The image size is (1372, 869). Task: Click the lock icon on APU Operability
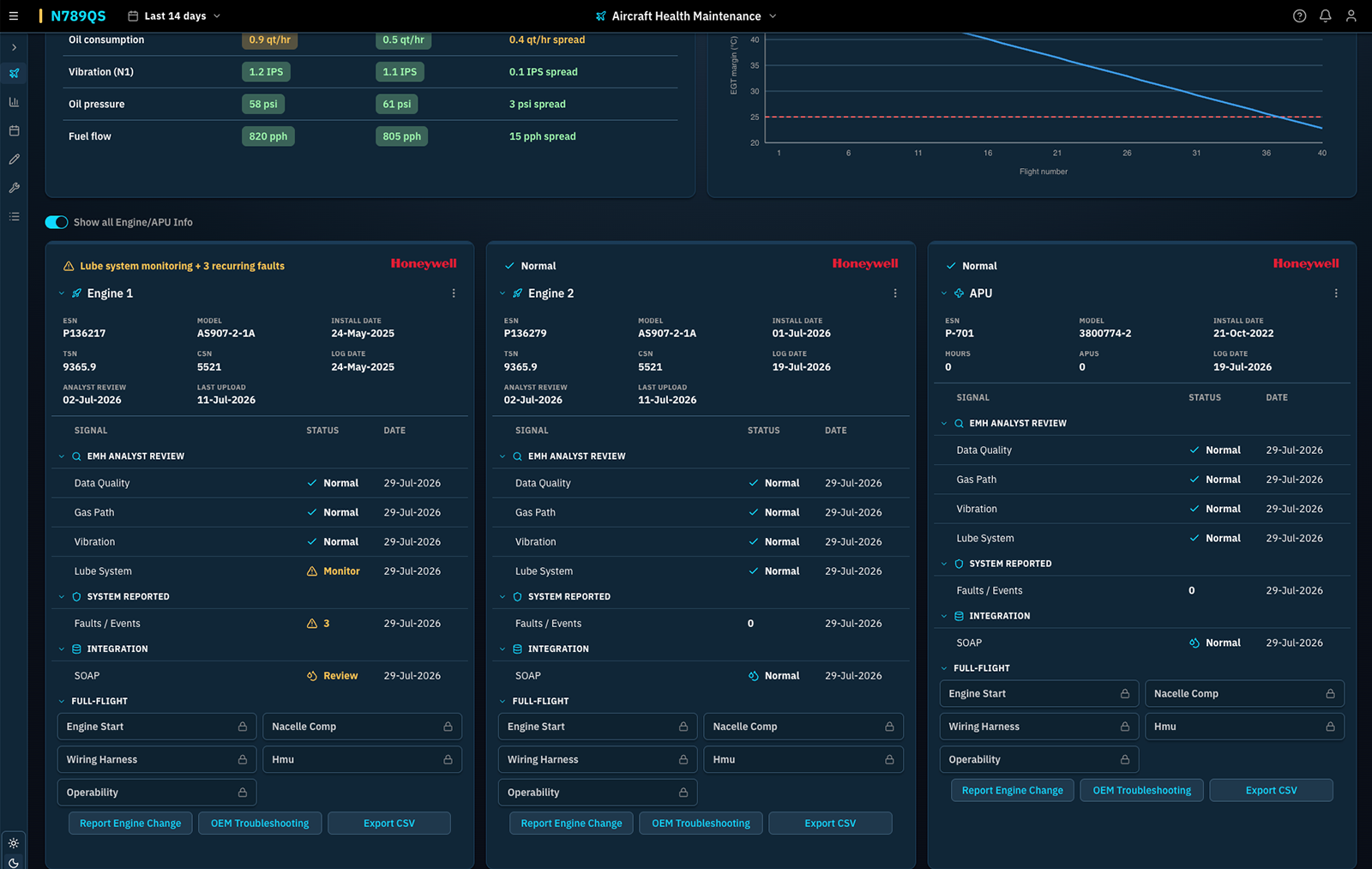pos(1125,759)
